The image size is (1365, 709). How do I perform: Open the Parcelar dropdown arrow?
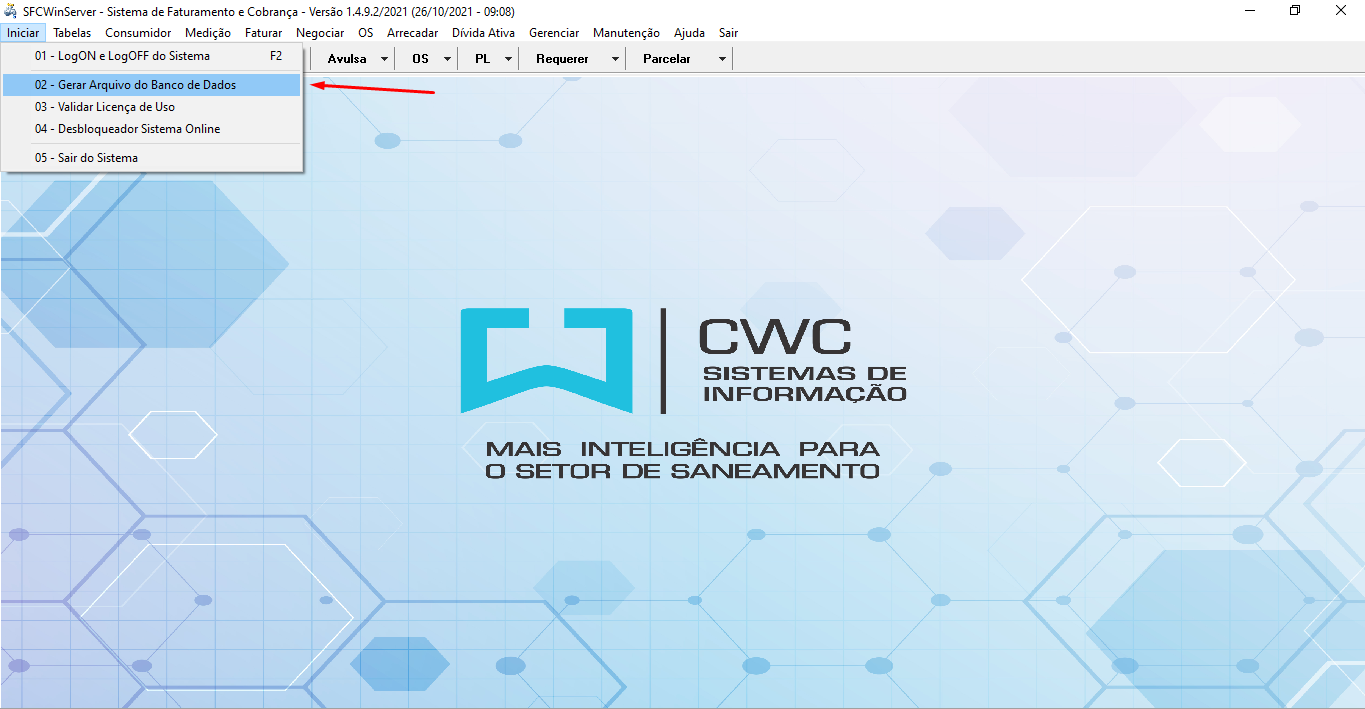722,59
